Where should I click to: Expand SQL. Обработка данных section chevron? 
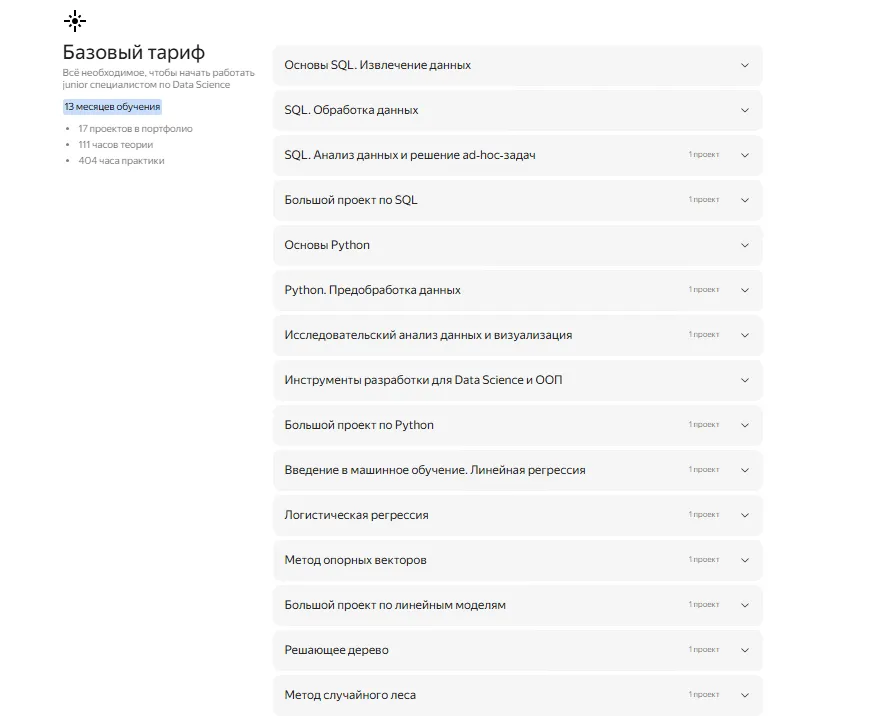pyautogui.click(x=744, y=110)
